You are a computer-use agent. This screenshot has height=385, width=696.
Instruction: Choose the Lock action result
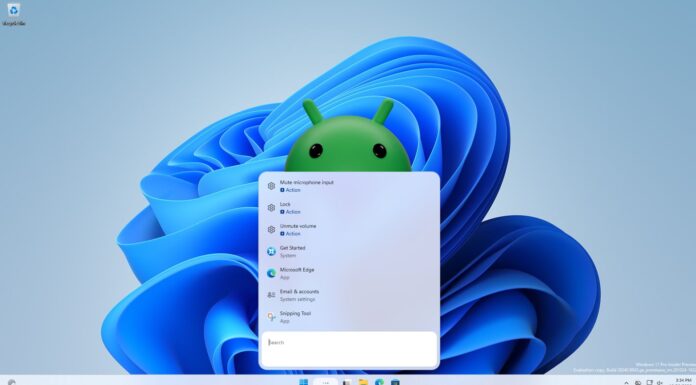click(349, 208)
